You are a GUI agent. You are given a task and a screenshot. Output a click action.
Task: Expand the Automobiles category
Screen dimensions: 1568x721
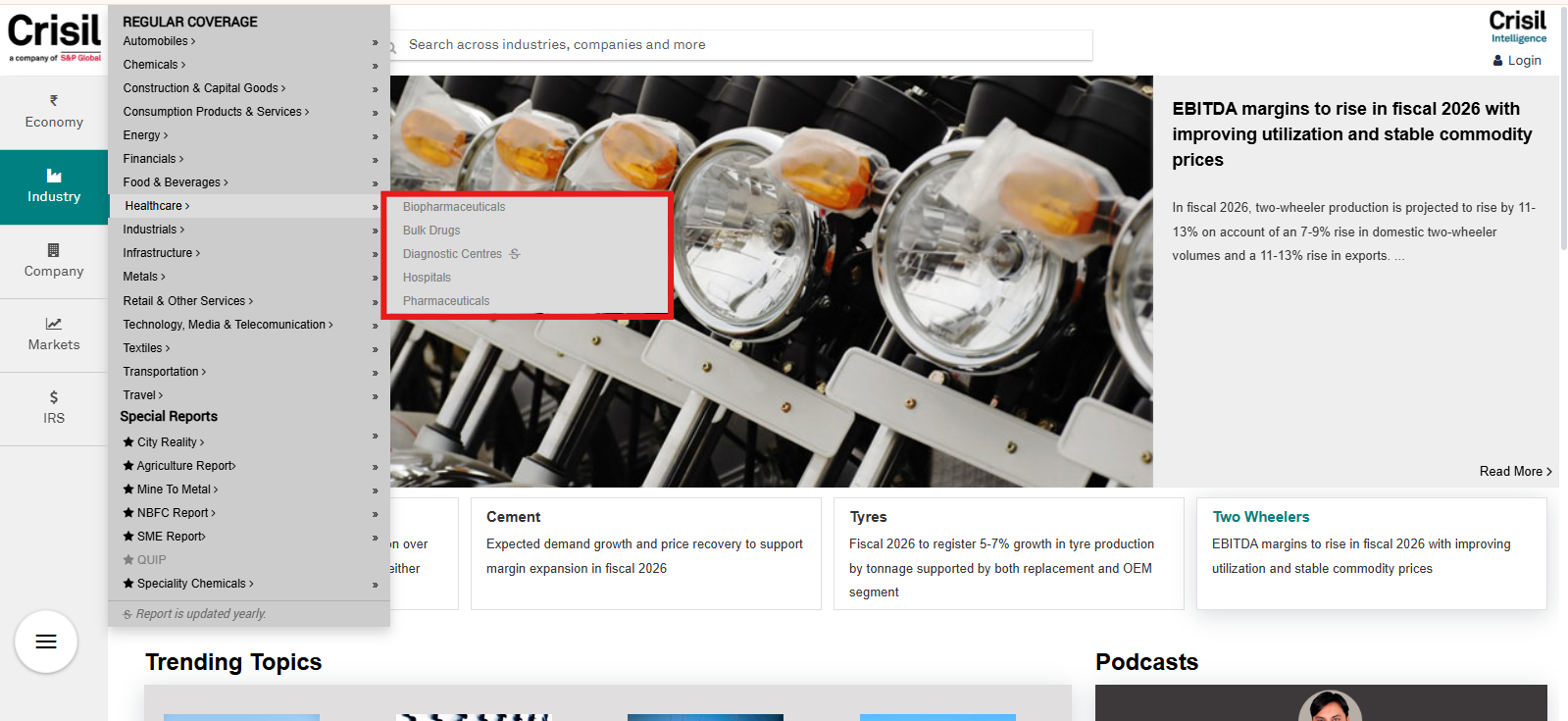tap(159, 41)
